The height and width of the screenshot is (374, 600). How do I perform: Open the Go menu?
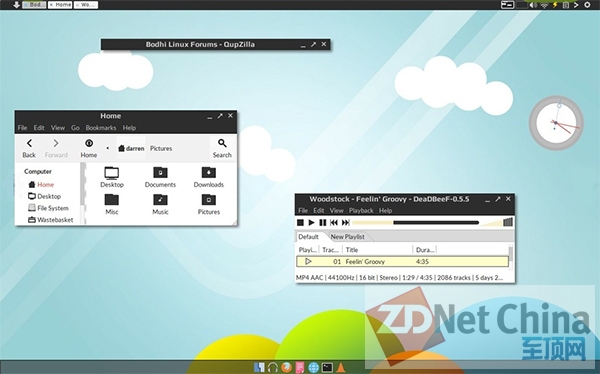(x=75, y=128)
